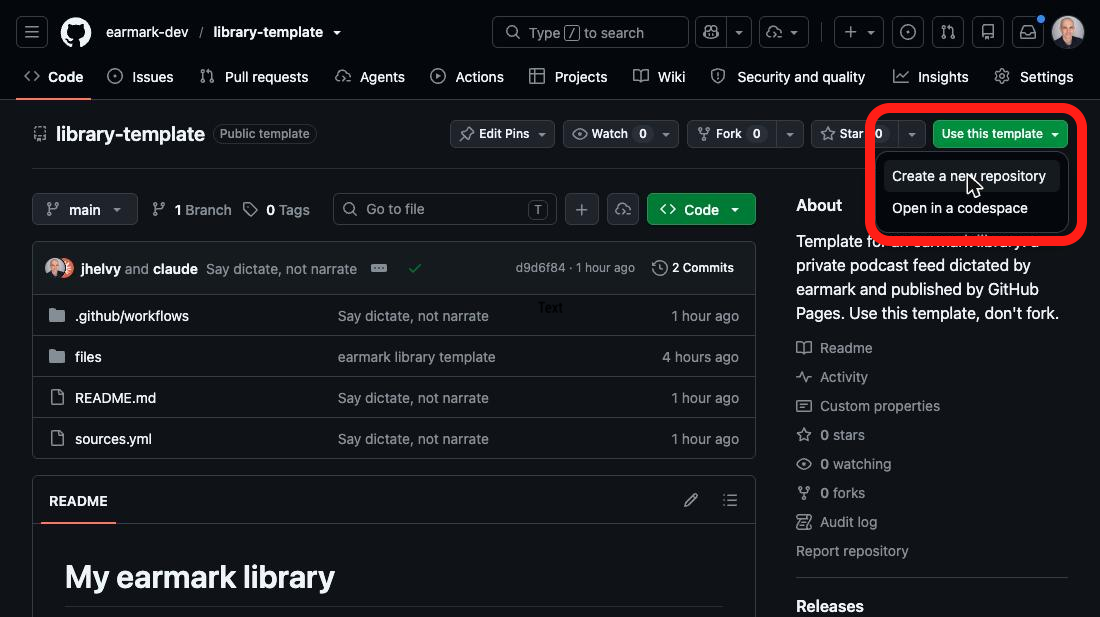Open the agents dropdown icon in header
This screenshot has height=617, width=1100.
click(x=783, y=32)
